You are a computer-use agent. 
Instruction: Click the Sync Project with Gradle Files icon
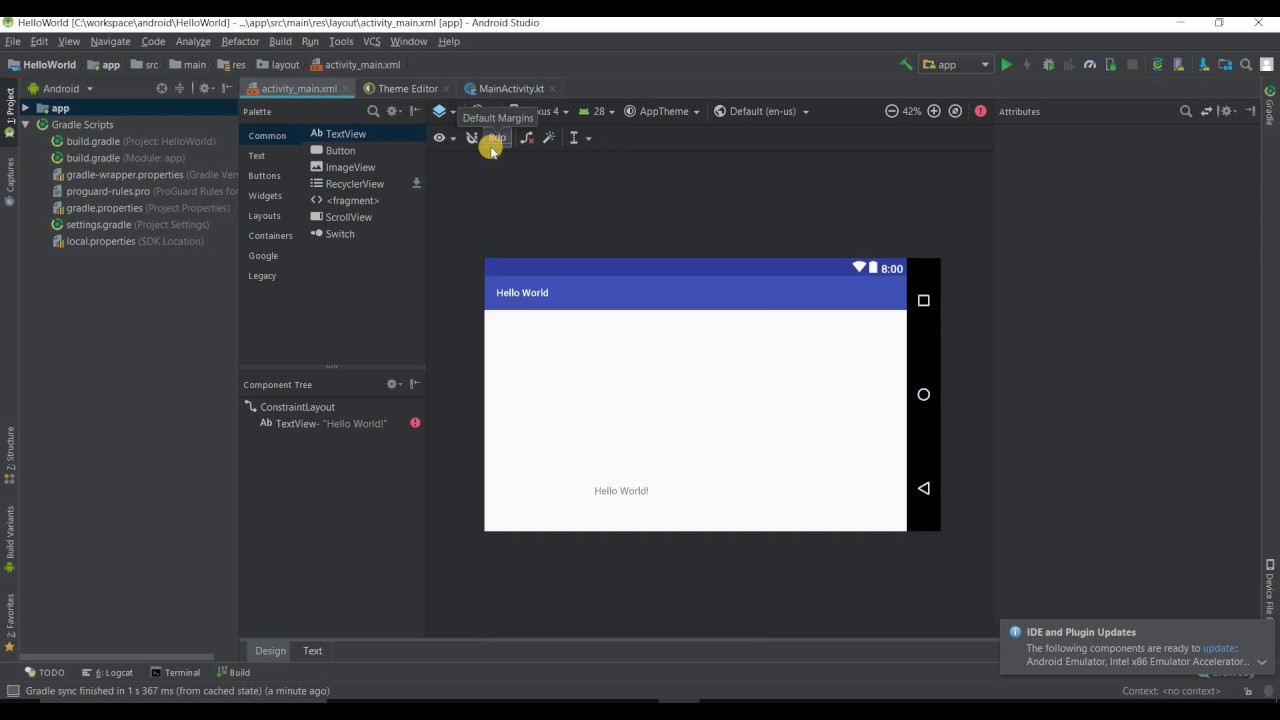coord(1158,65)
